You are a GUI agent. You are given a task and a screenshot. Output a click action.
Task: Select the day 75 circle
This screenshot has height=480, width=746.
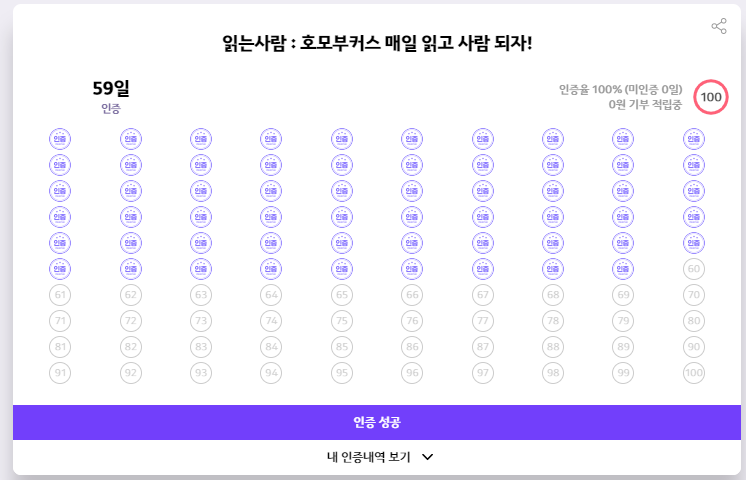click(x=342, y=321)
